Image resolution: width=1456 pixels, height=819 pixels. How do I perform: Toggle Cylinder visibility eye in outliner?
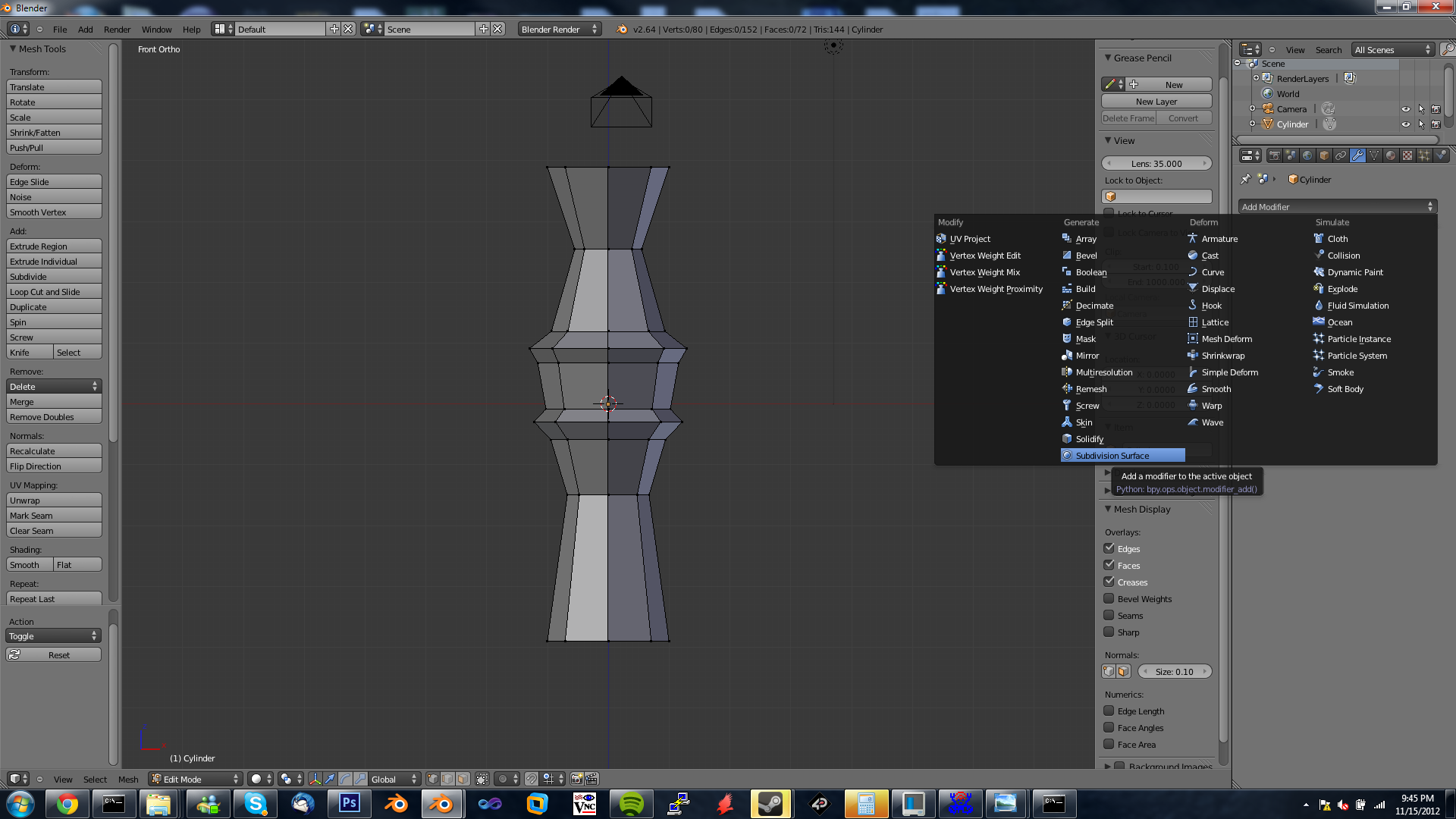tap(1405, 124)
